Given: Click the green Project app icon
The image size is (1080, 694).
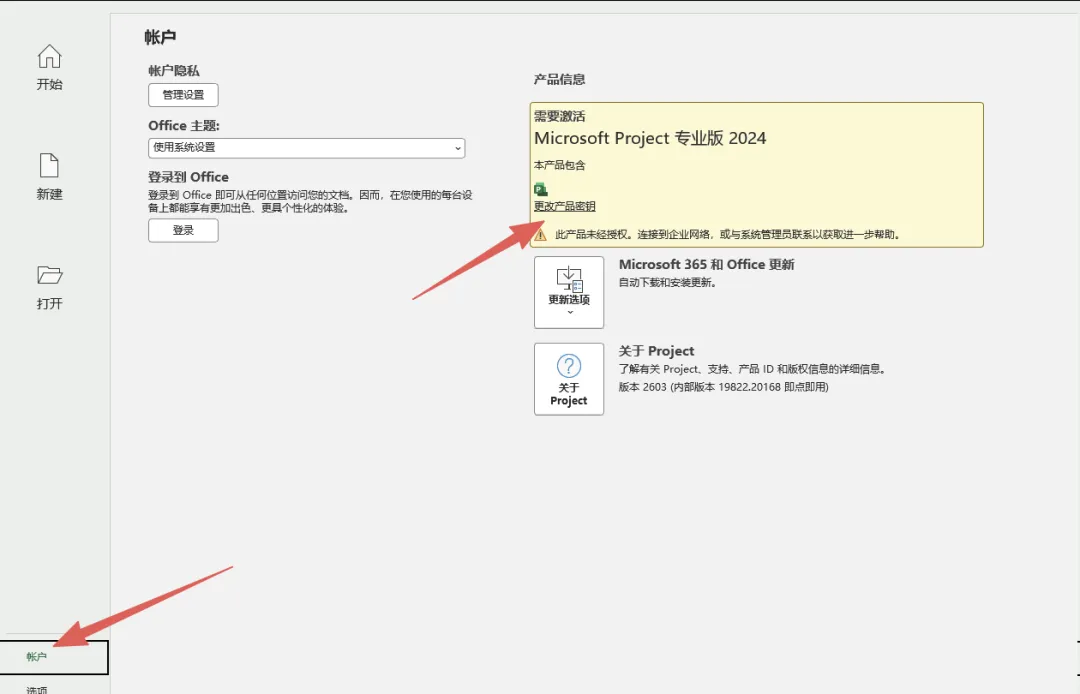Looking at the screenshot, I should (541, 189).
